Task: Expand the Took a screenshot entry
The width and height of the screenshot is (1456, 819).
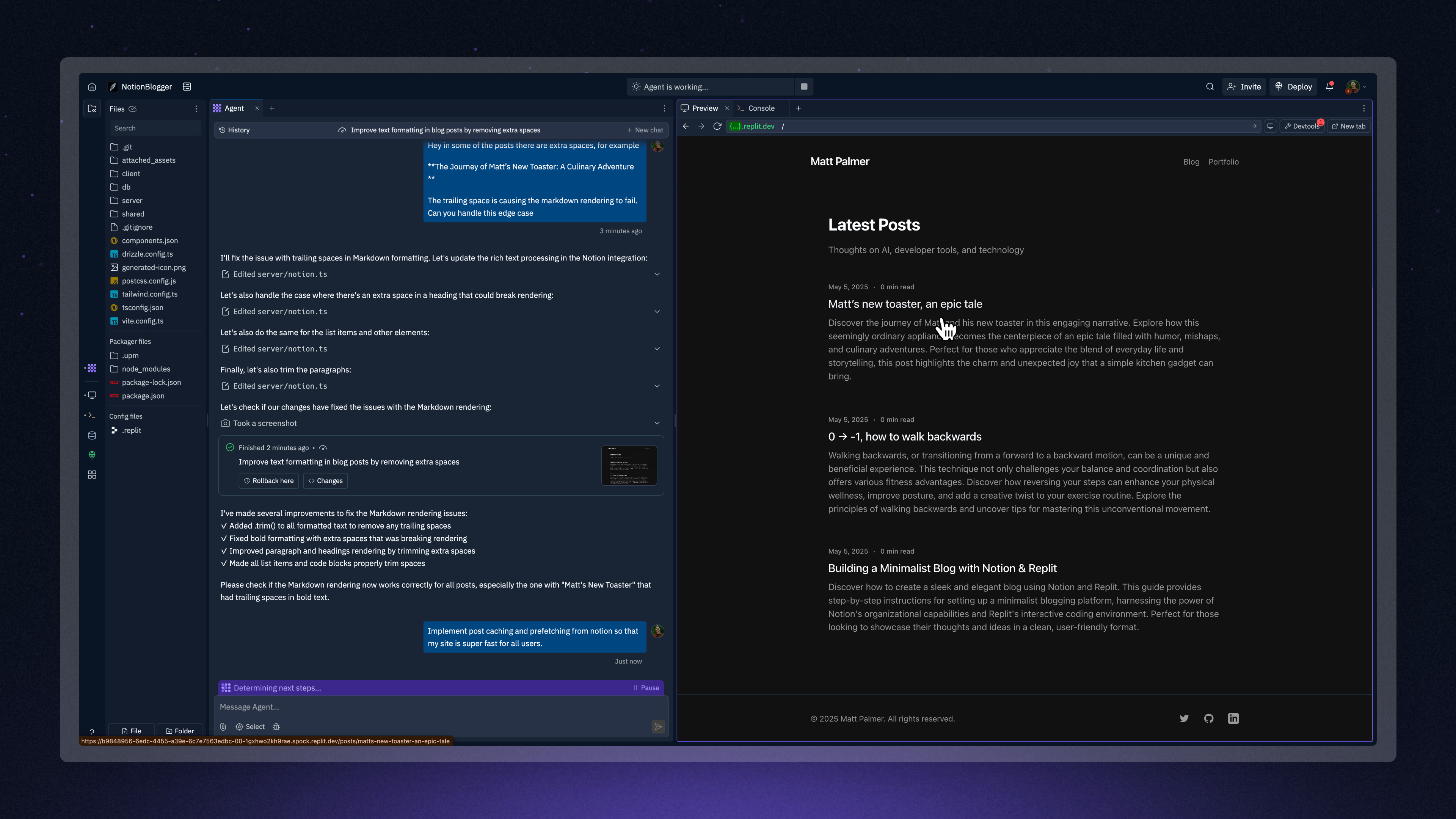Action: (440, 424)
